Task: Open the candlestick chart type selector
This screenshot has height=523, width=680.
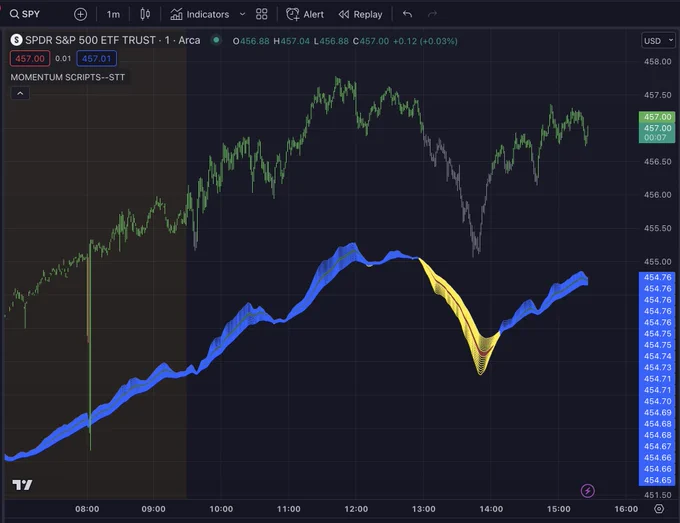Action: (x=145, y=14)
